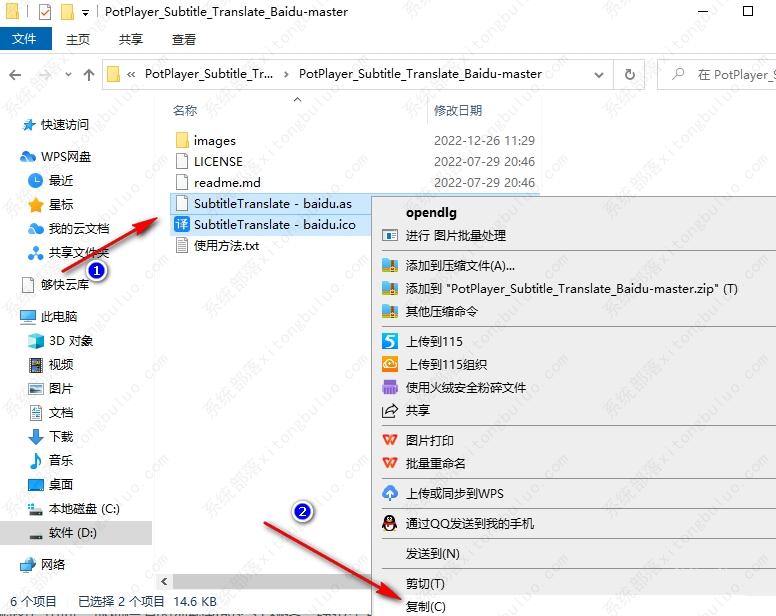Choose 上传或同步到WPS in context menu
The height and width of the screenshot is (616, 776).
click(x=455, y=494)
